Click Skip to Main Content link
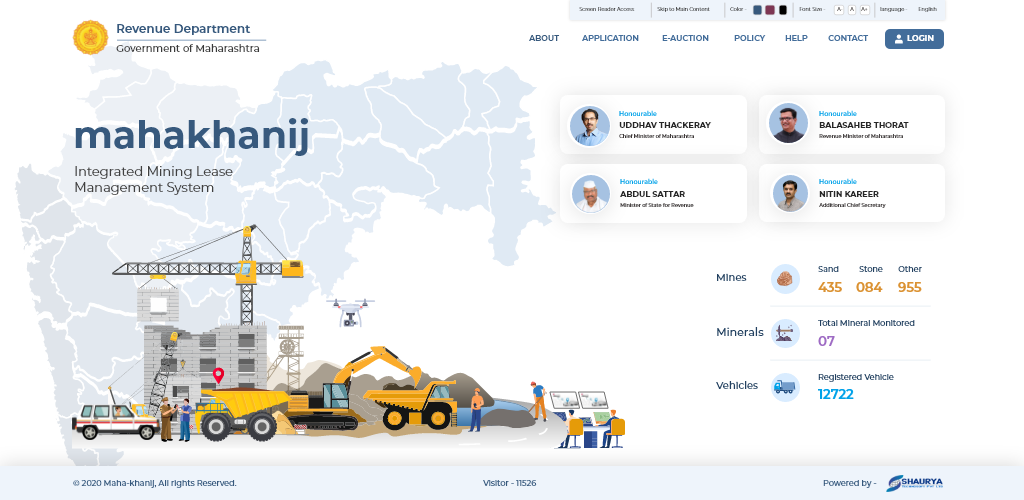The width and height of the screenshot is (1024, 500). (x=683, y=10)
